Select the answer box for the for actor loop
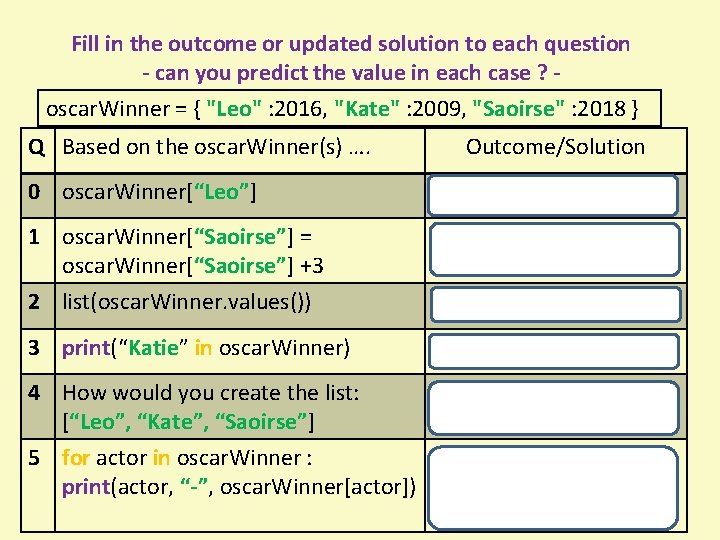Viewport: 720px width, 540px height. 553,488
